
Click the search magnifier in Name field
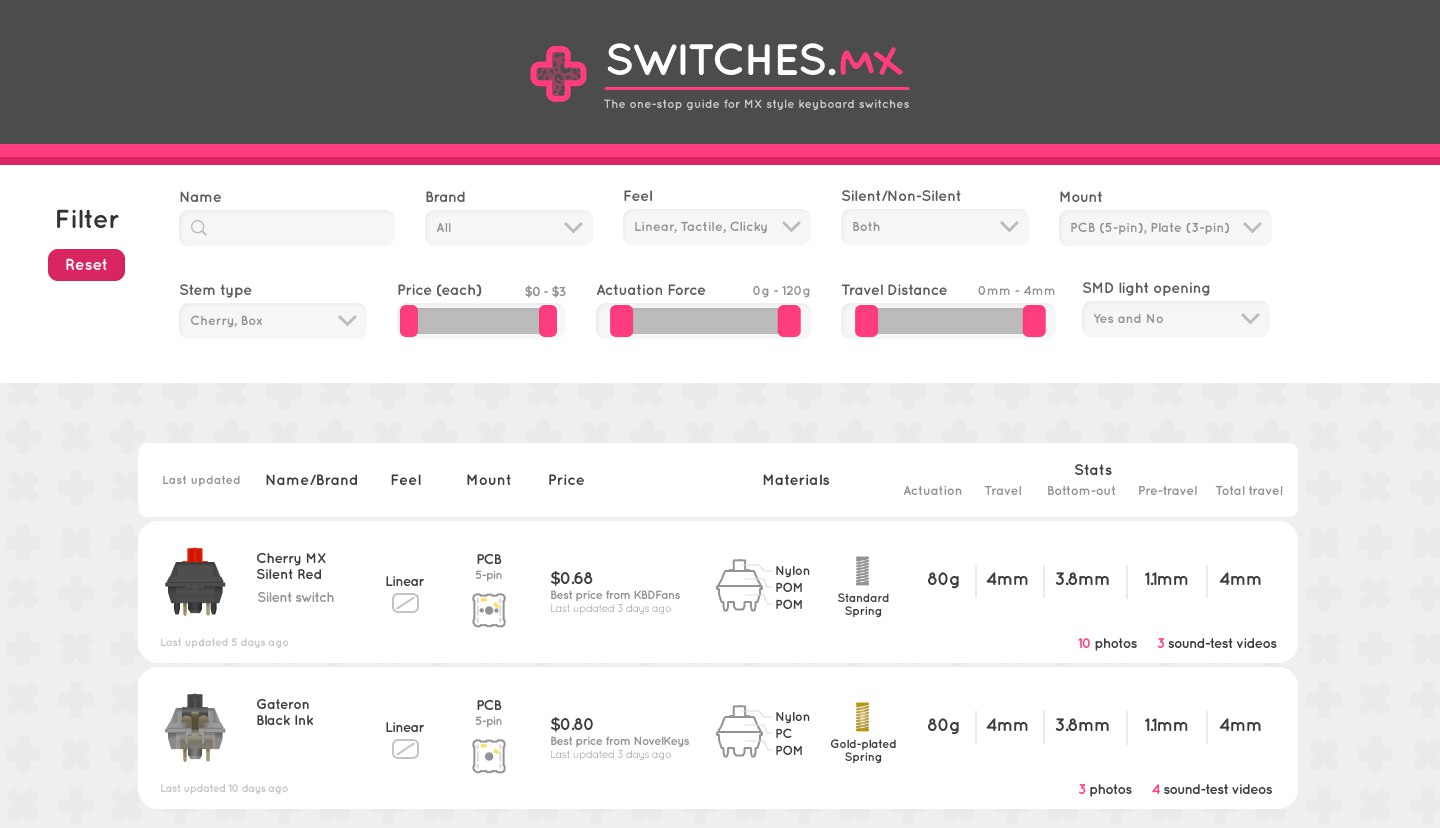(x=198, y=228)
